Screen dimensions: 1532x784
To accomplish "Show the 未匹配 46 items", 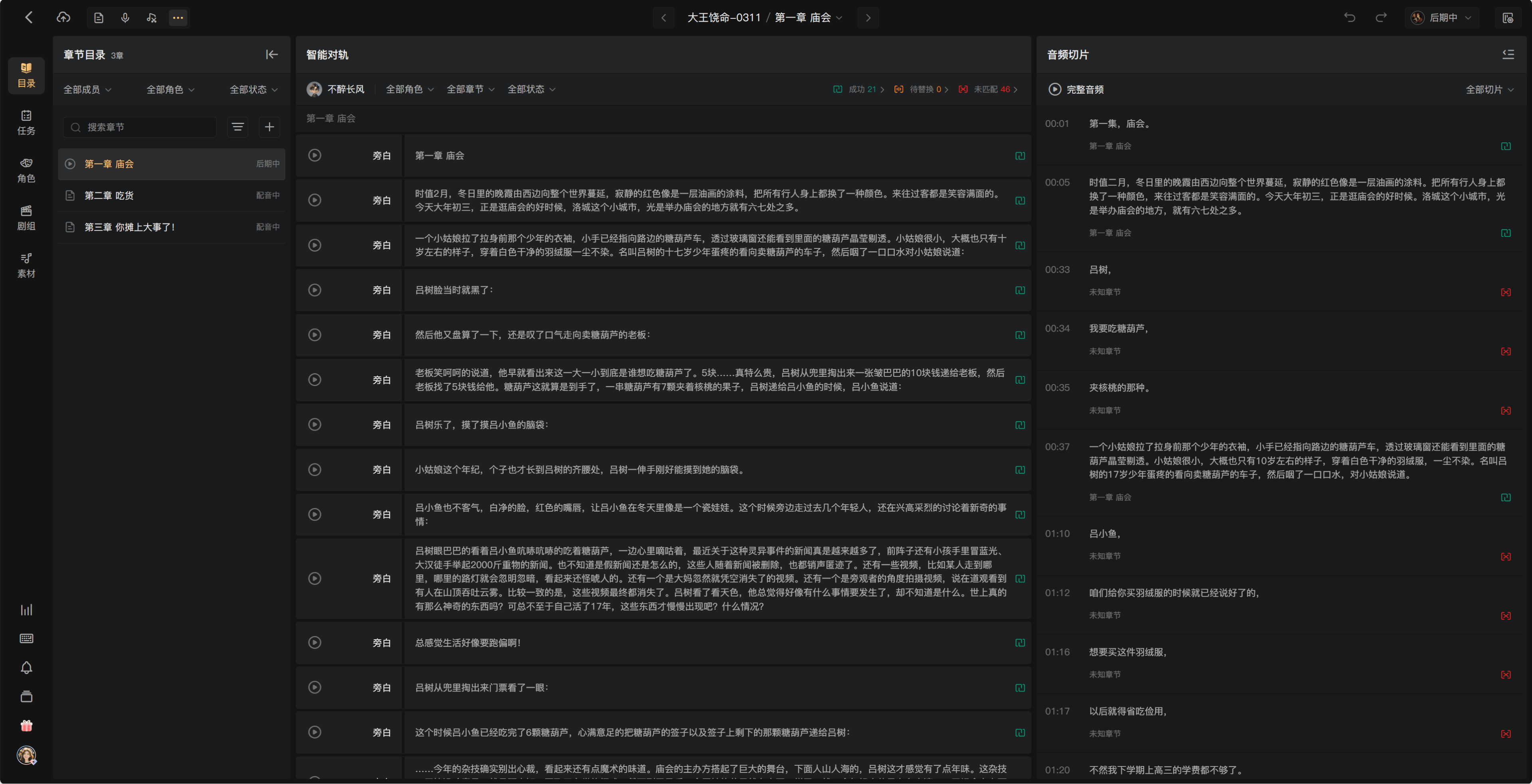I will (x=988, y=89).
